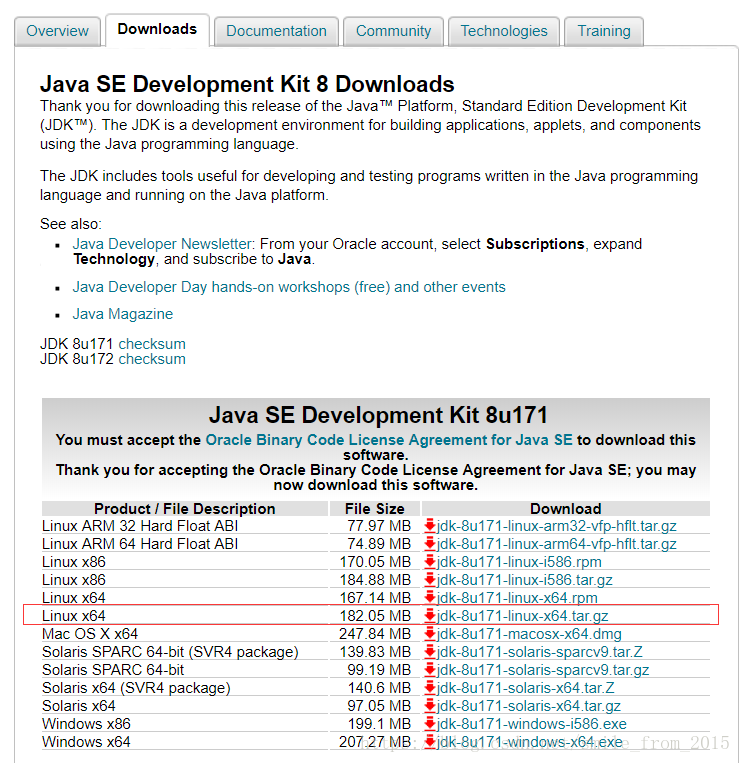
Task: Click the Java SE Development Kit 8u171 heading
Action: (379, 415)
